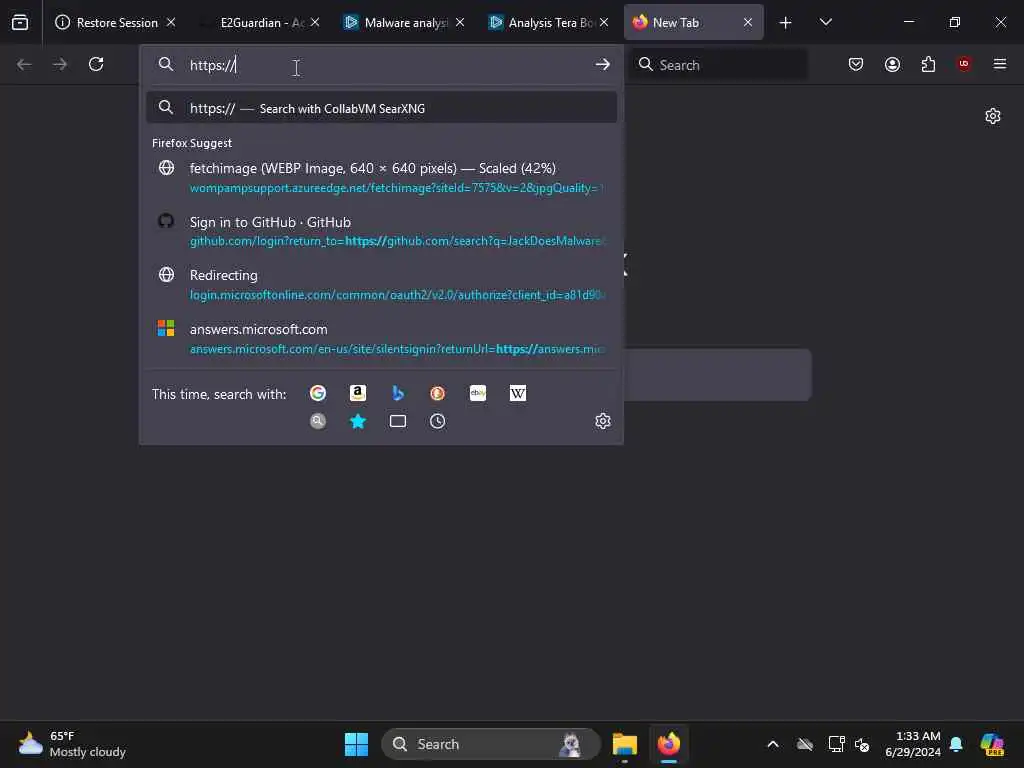Close the Analysis Tera Box tab
Screen dimensions: 1024x768
tap(604, 22)
